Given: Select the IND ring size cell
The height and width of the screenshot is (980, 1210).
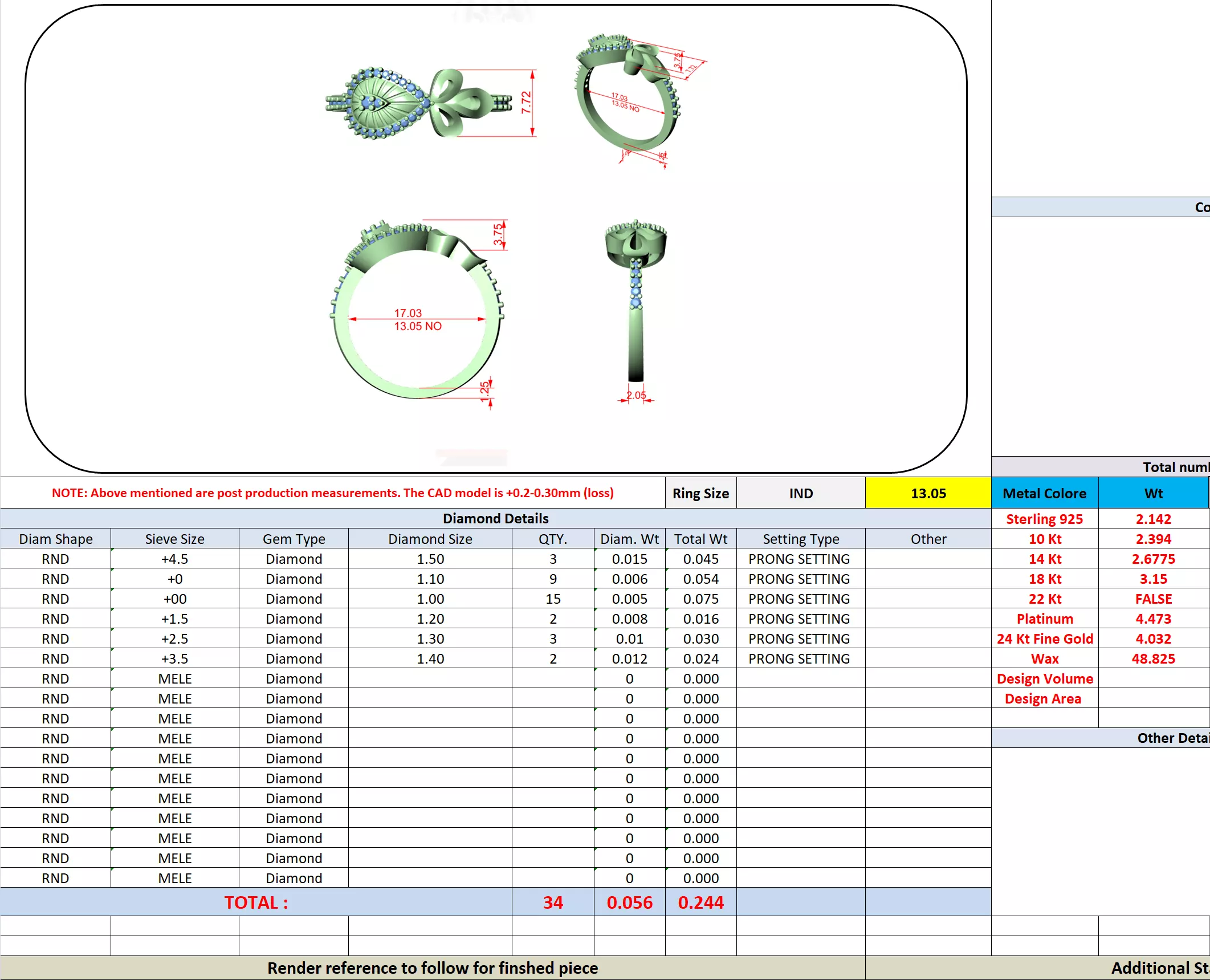Looking at the screenshot, I should (800, 493).
